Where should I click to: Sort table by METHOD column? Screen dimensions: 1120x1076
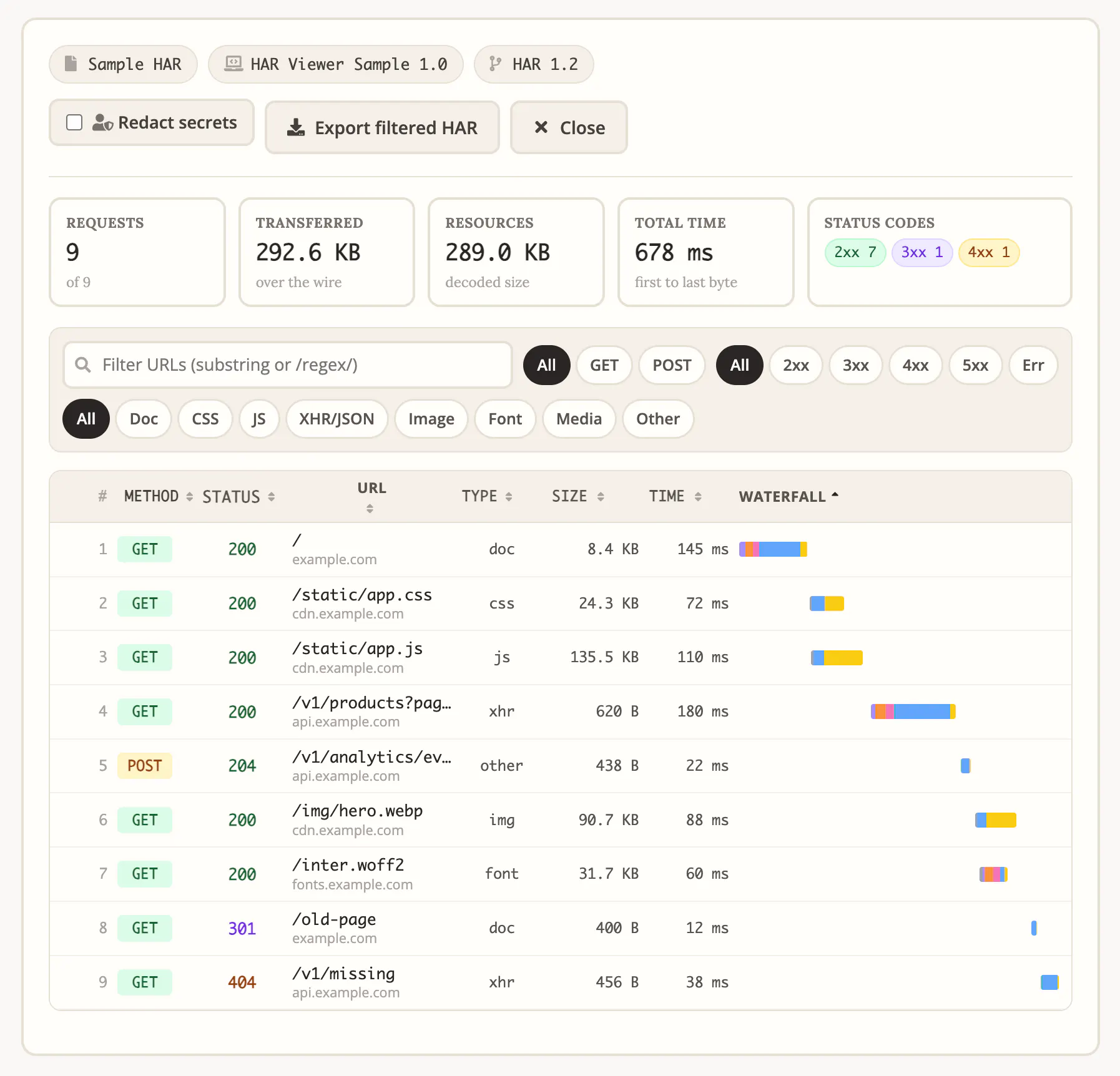click(x=158, y=496)
